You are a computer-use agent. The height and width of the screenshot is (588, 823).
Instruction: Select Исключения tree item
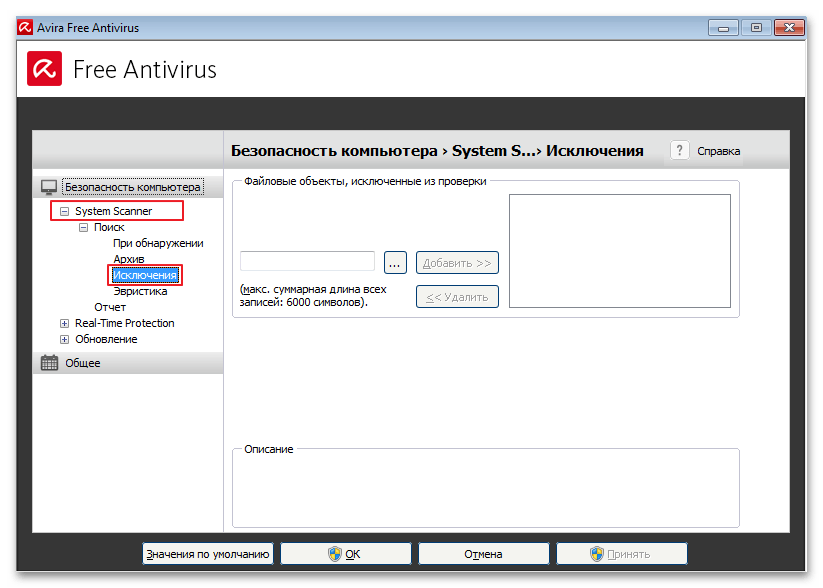(145, 275)
